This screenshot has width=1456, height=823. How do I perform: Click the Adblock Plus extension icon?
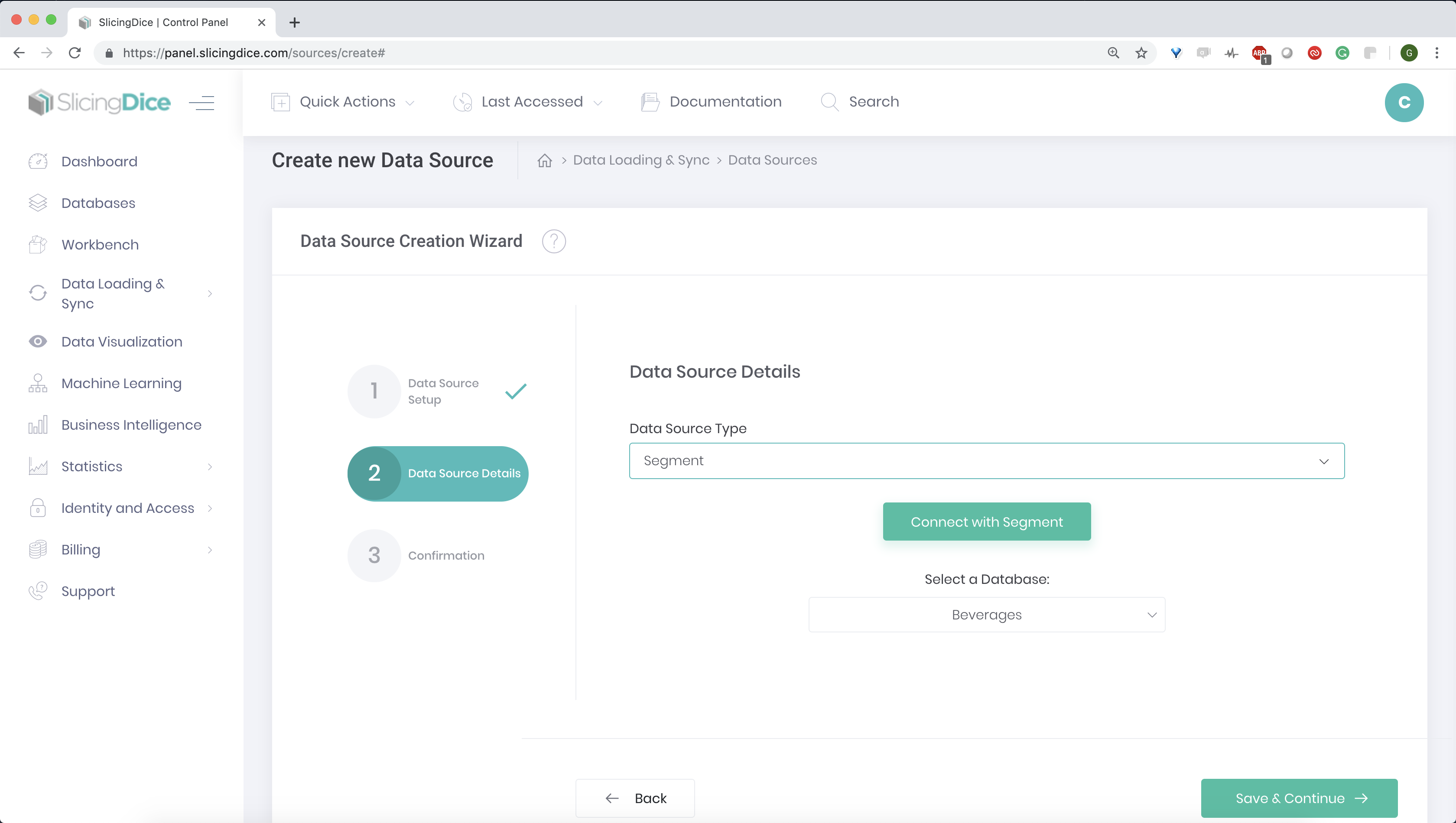(x=1259, y=52)
